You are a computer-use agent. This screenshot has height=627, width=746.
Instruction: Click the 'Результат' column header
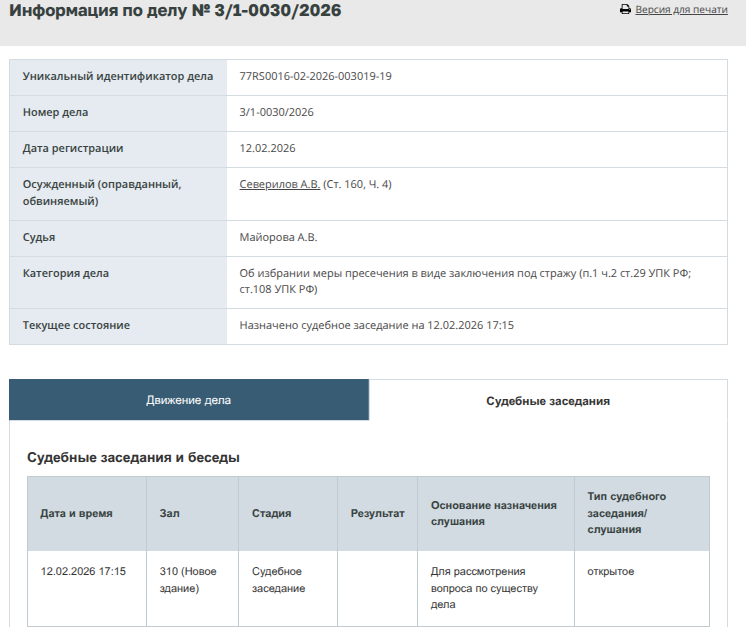point(377,513)
